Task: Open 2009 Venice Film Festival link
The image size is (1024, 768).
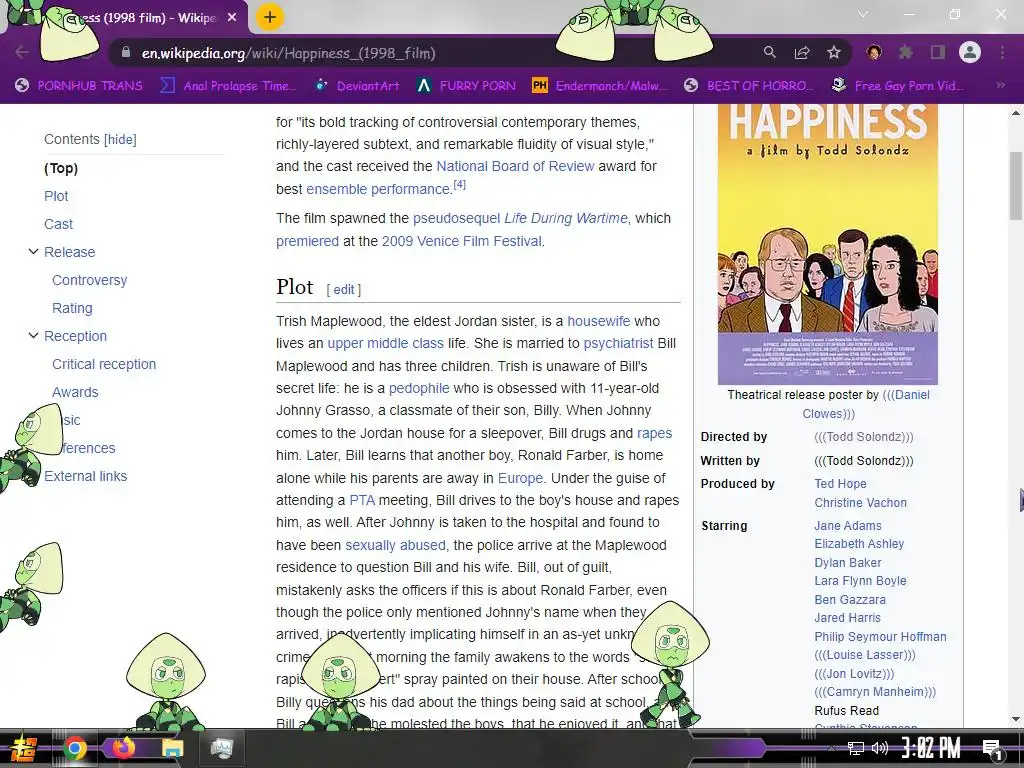Action: click(462, 241)
